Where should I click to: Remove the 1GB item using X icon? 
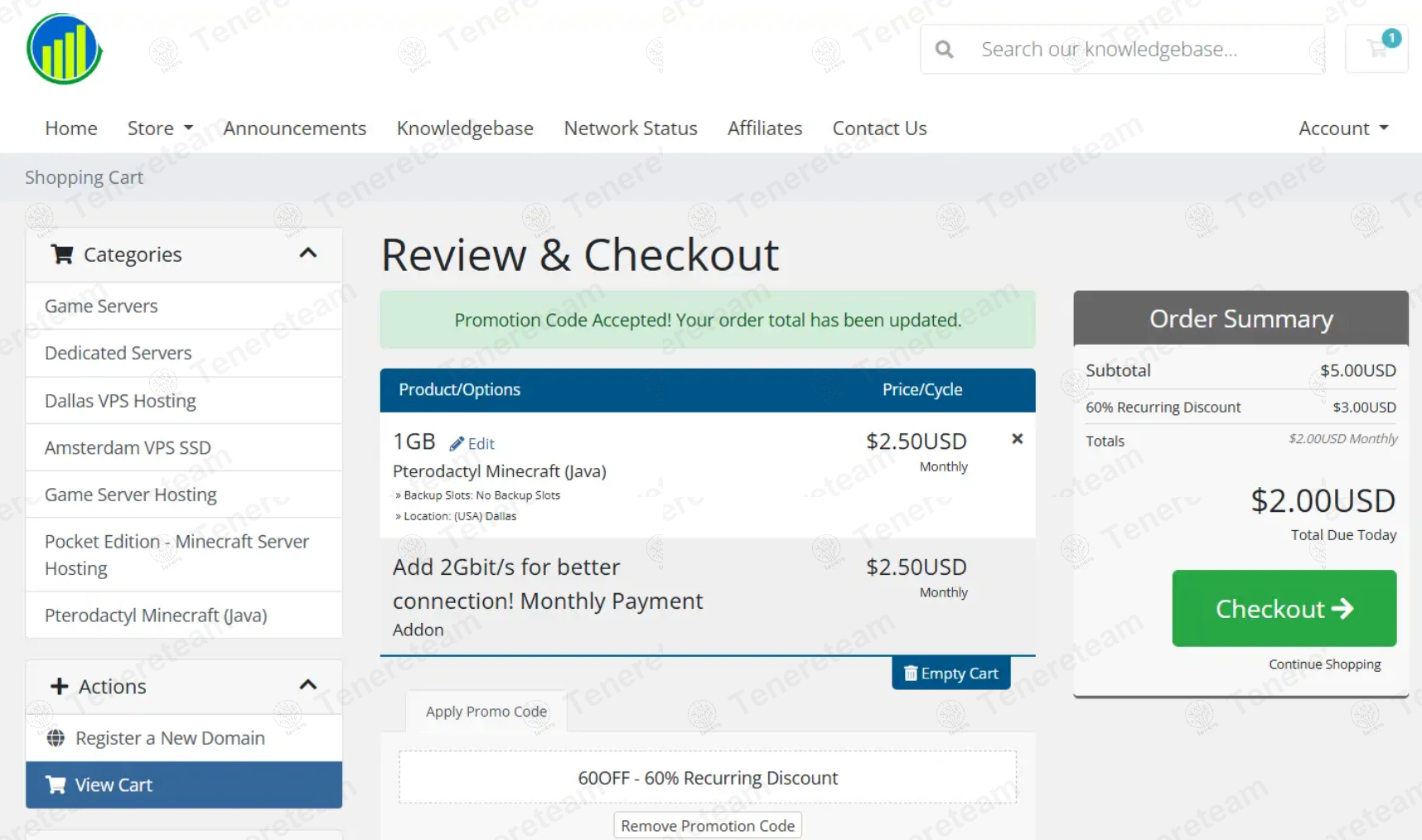click(x=1017, y=439)
